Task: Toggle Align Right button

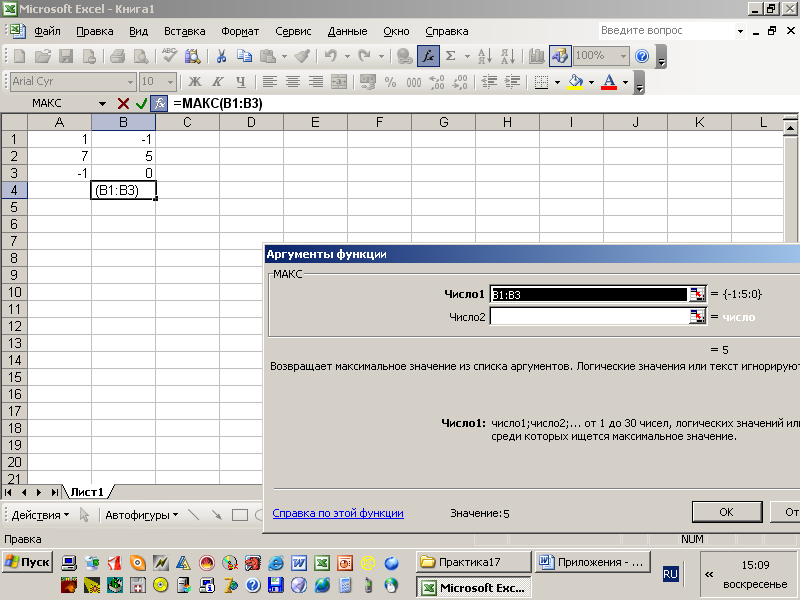Action: pos(316,82)
